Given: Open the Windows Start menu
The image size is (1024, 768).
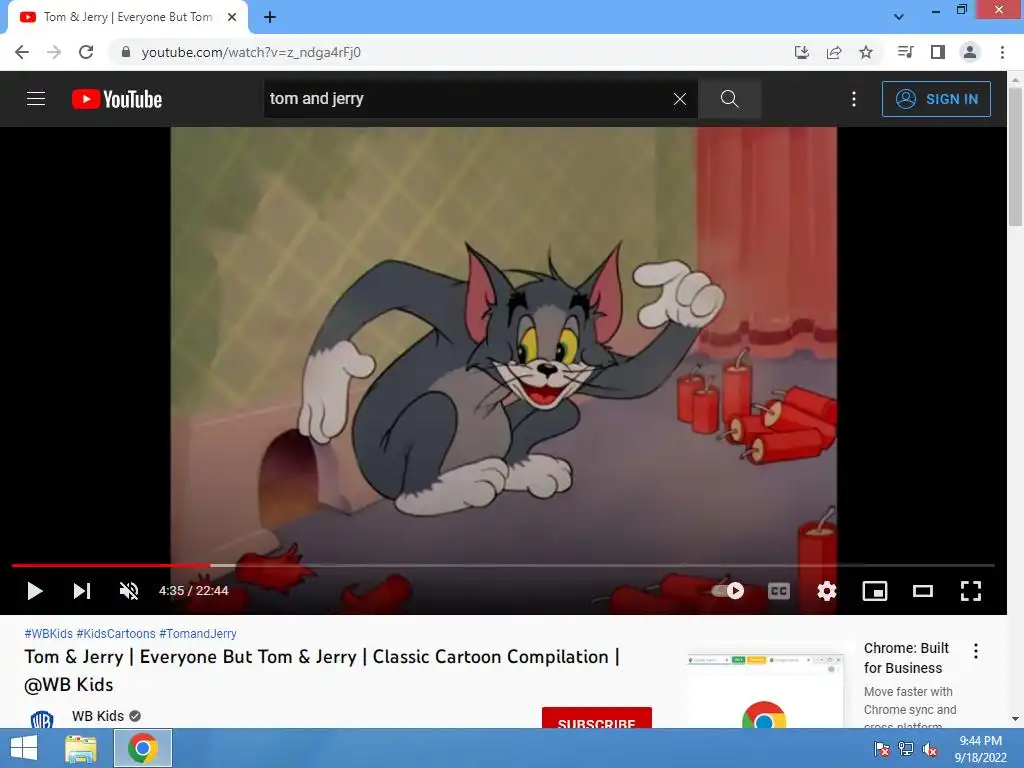Looking at the screenshot, I should [x=24, y=748].
